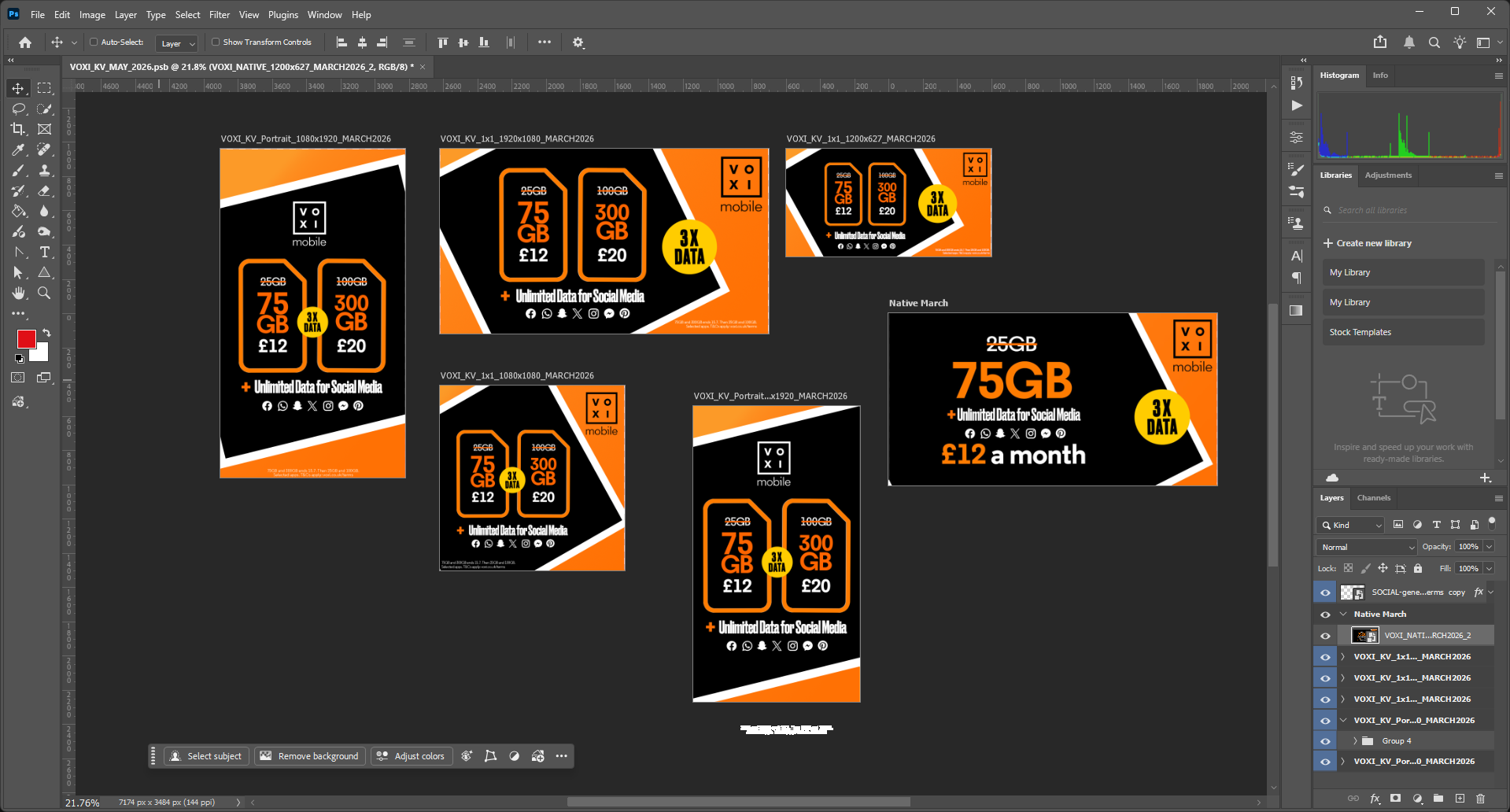
Task: Open the Image menu
Action: coord(92,15)
